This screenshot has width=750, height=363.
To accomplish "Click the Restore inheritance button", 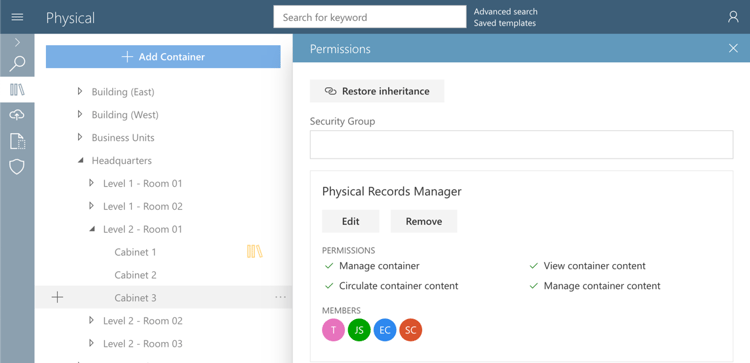I will [x=377, y=91].
